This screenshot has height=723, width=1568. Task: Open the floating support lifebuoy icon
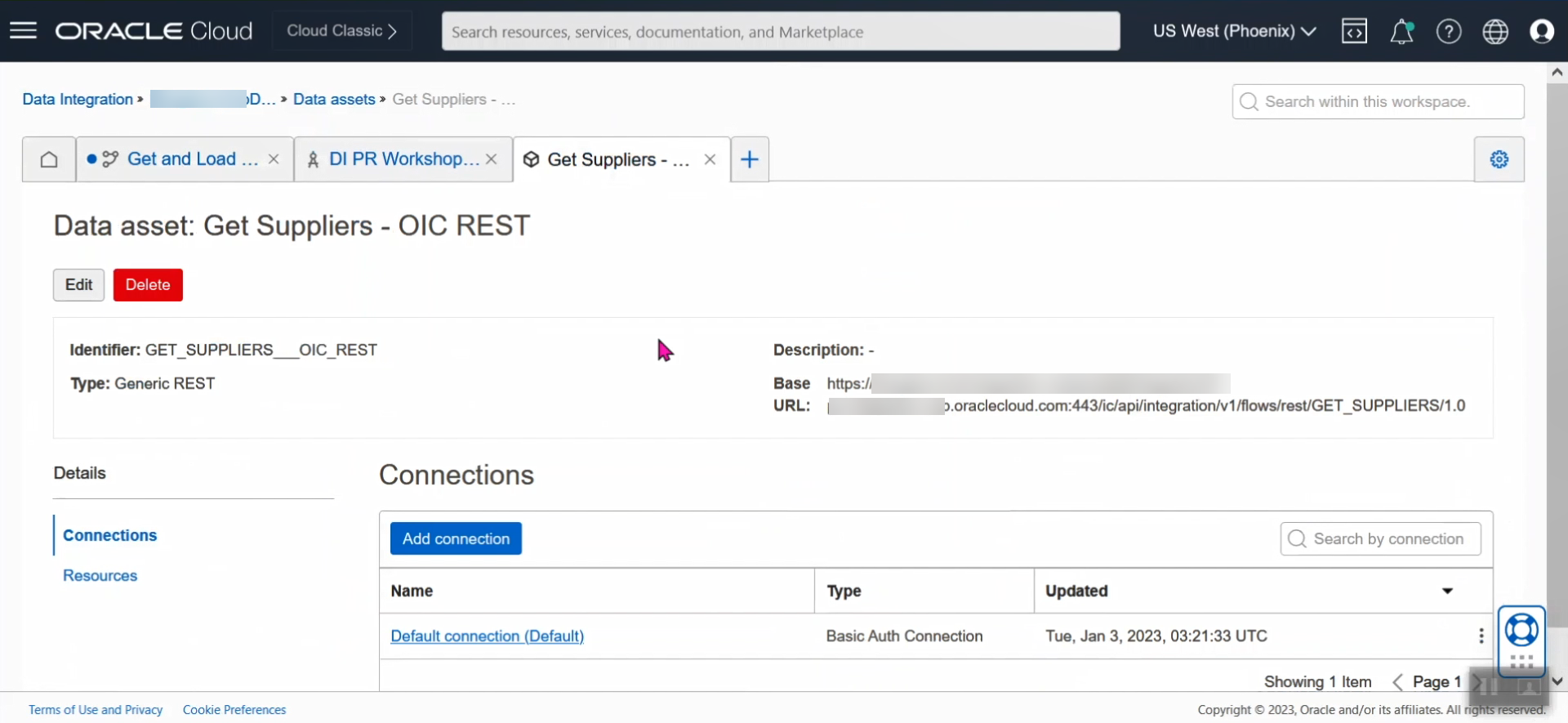(x=1521, y=631)
